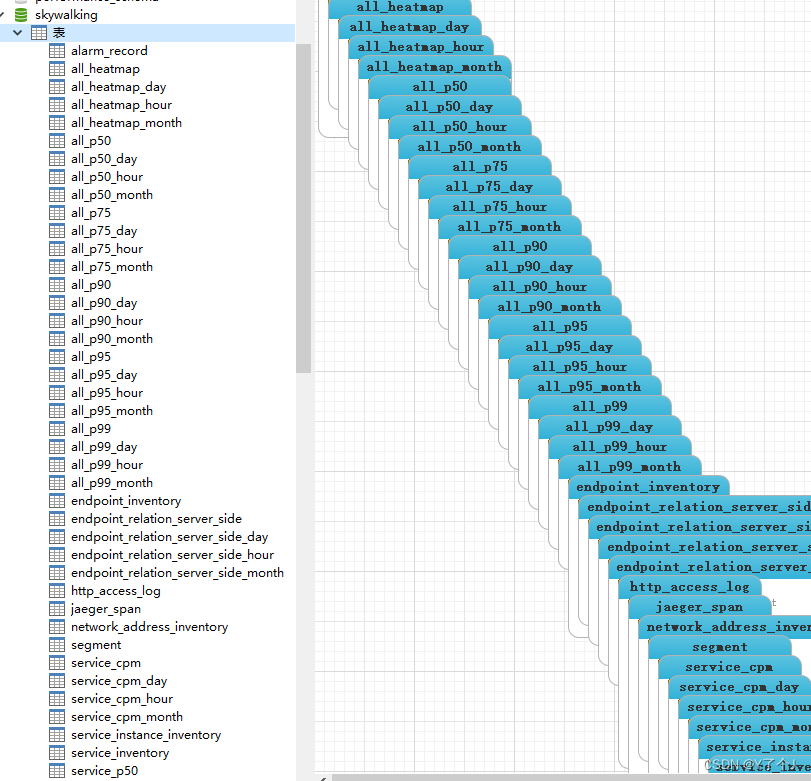Viewport: 811px width, 781px height.
Task: Select all_heatmap in the table tree
Action: click(x=106, y=69)
